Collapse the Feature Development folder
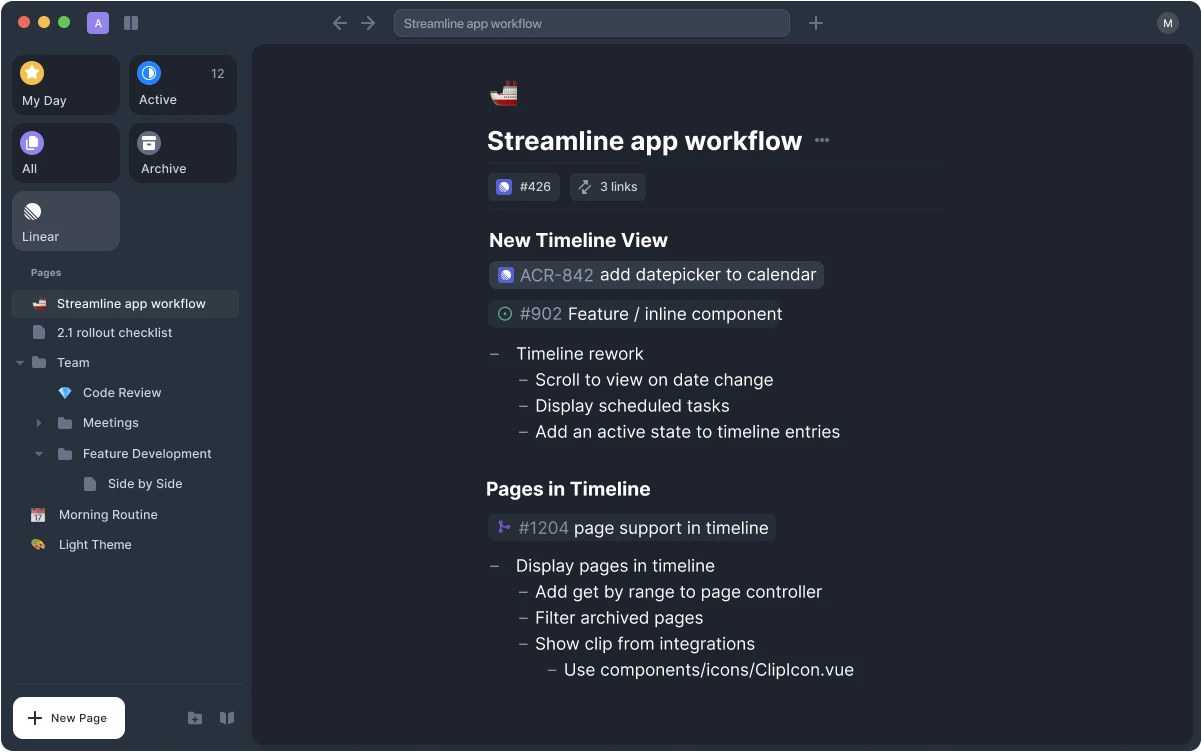The height and width of the screenshot is (752, 1202). pos(39,453)
